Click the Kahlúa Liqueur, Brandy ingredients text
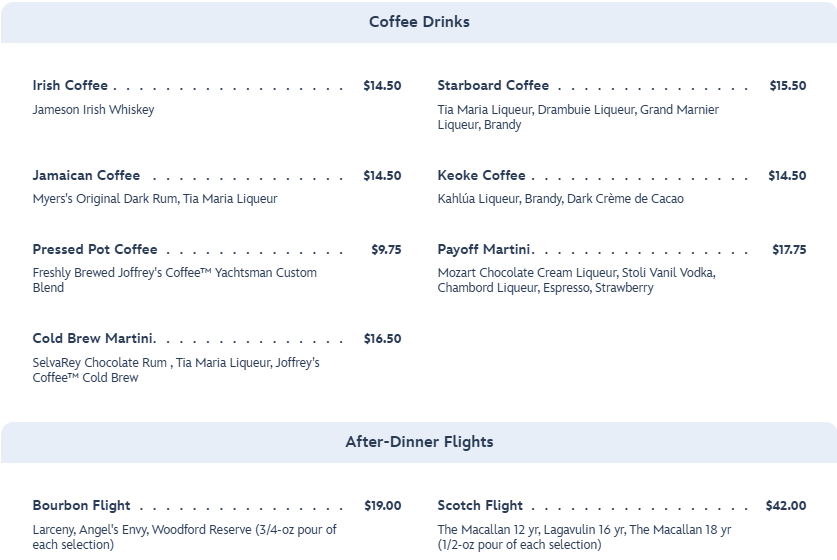The width and height of the screenshot is (837, 560). tap(560, 199)
